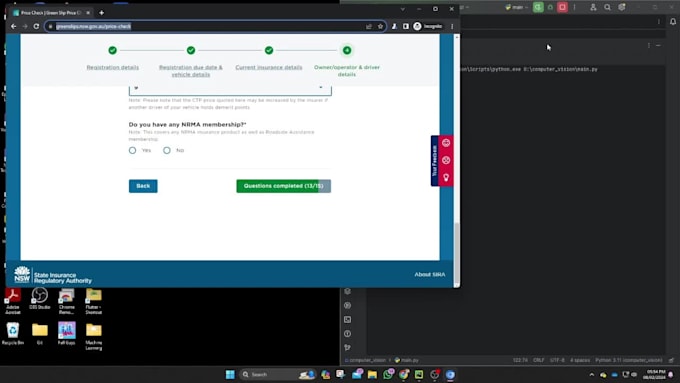Image resolution: width=680 pixels, height=383 pixels.
Task: Open WhatsApp from taskbar
Action: coord(388,374)
